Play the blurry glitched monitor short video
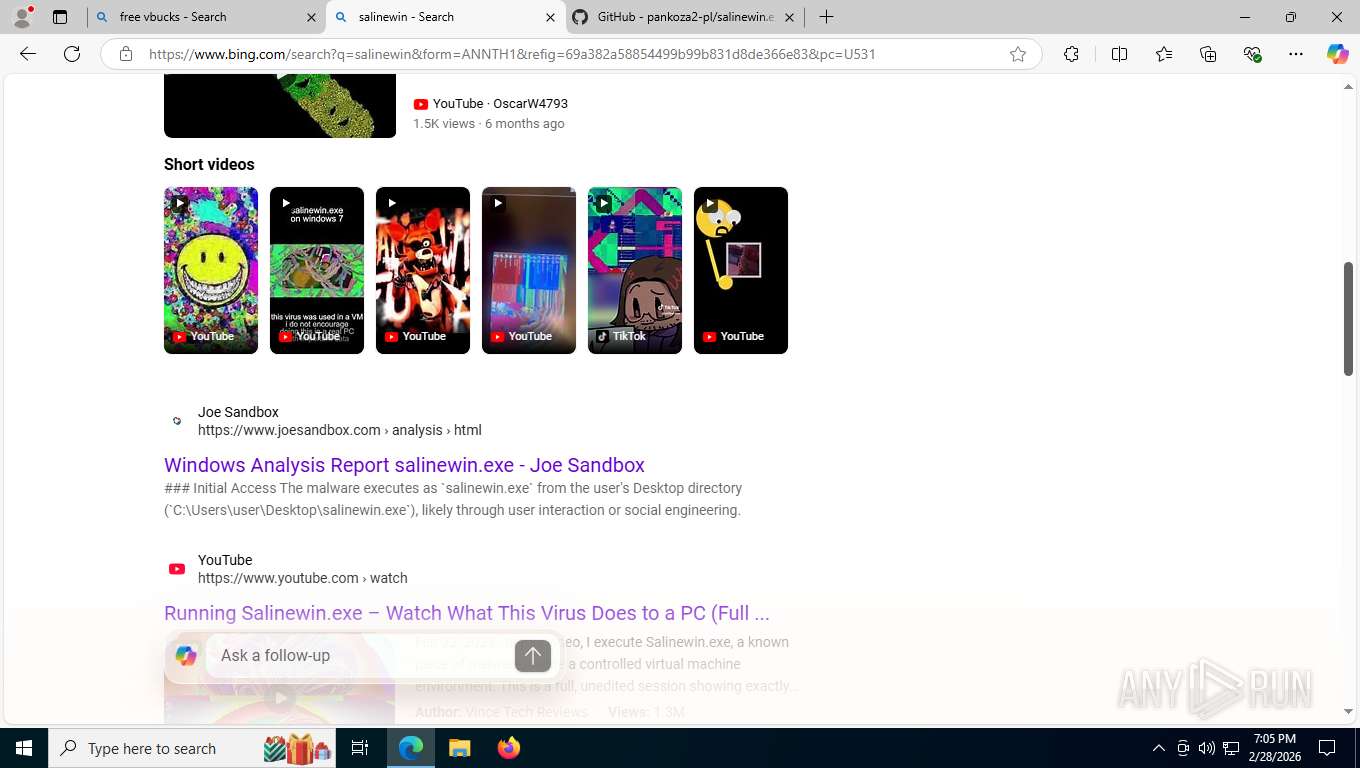The width and height of the screenshot is (1360, 768). click(x=529, y=270)
